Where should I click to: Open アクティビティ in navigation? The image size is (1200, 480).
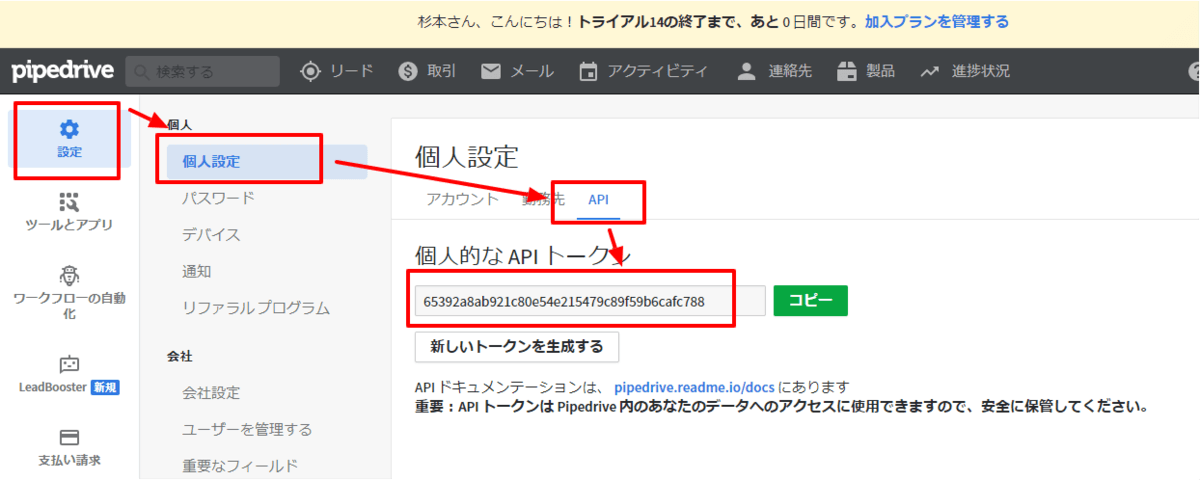pos(643,71)
